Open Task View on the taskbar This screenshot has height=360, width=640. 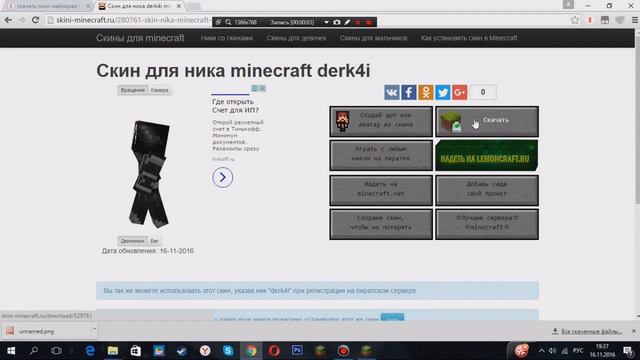coord(56,351)
